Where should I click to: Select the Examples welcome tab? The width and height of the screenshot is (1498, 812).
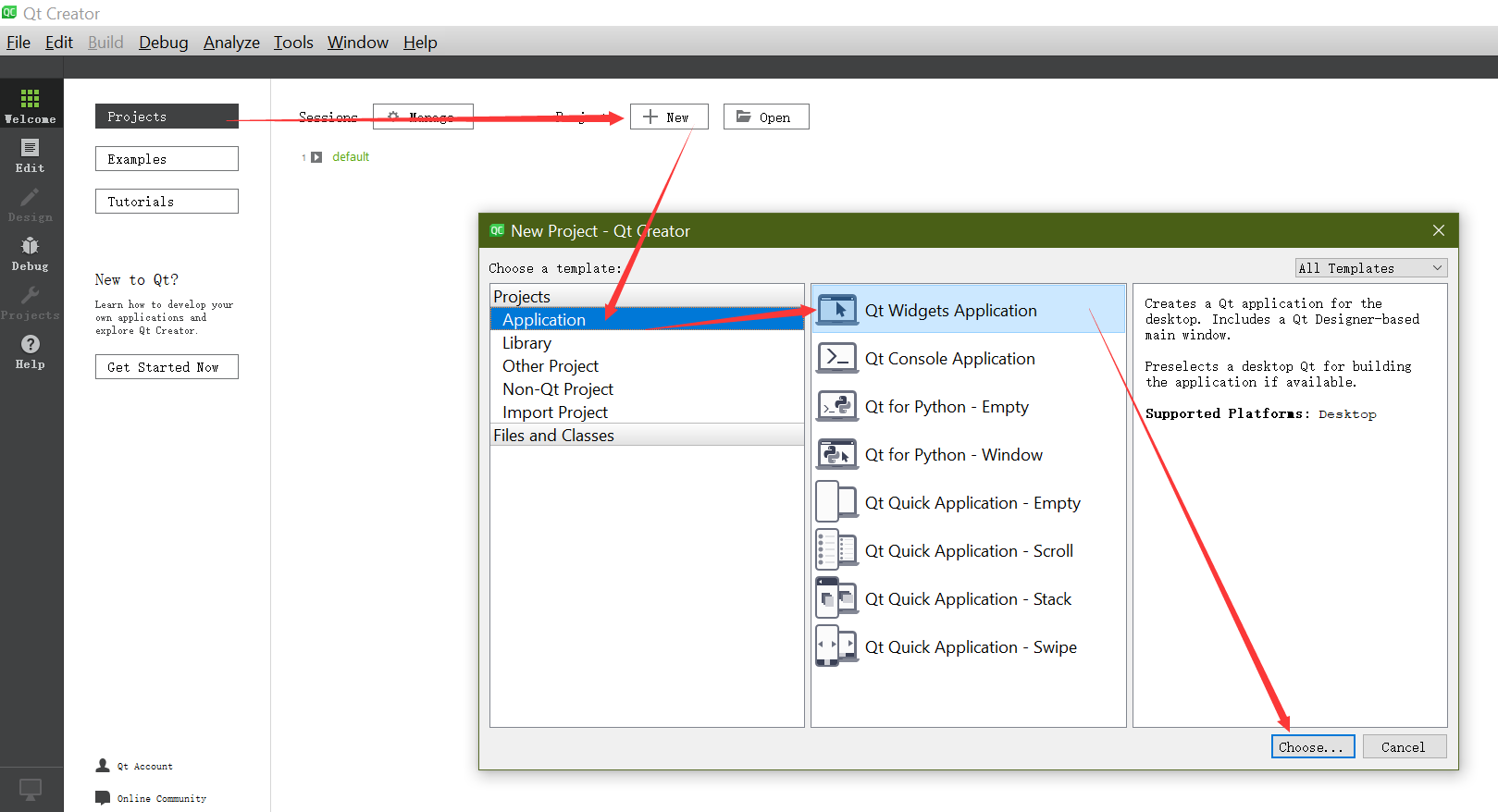coord(167,159)
